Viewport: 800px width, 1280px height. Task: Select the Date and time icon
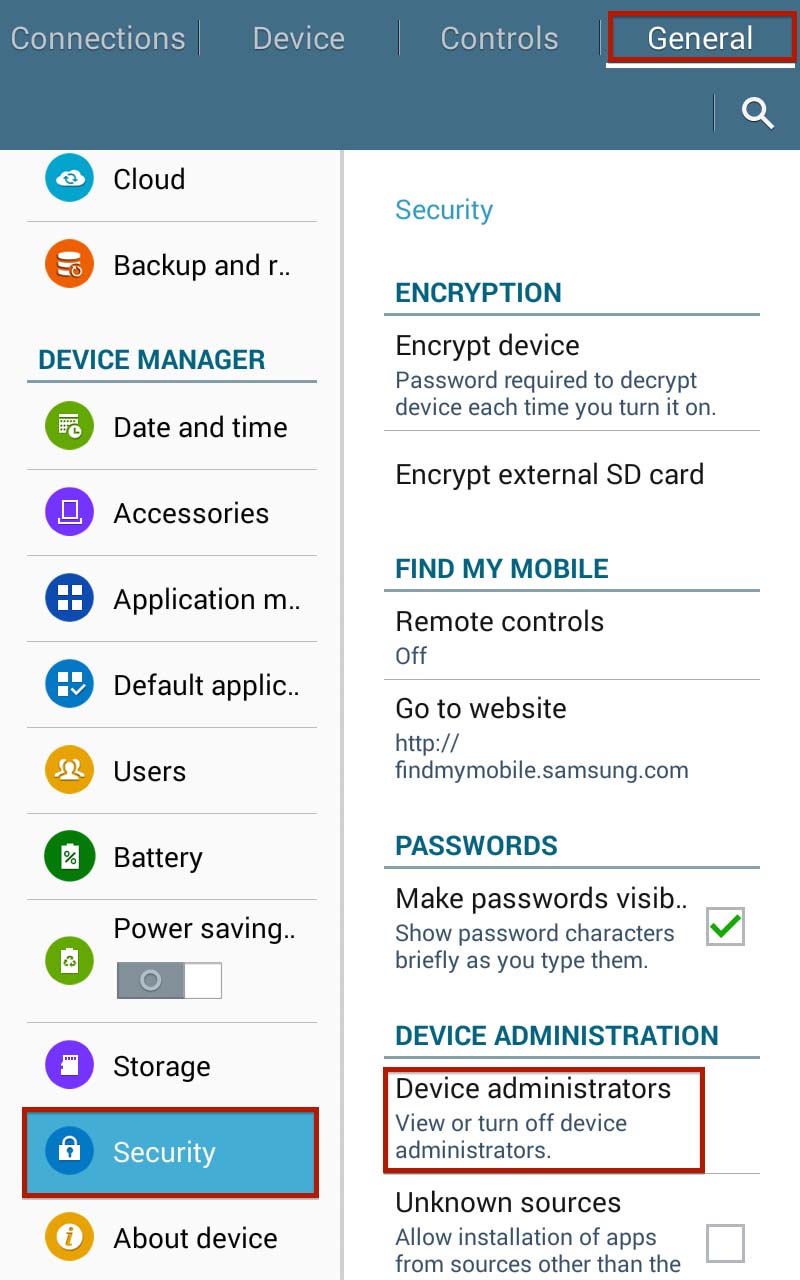(69, 427)
